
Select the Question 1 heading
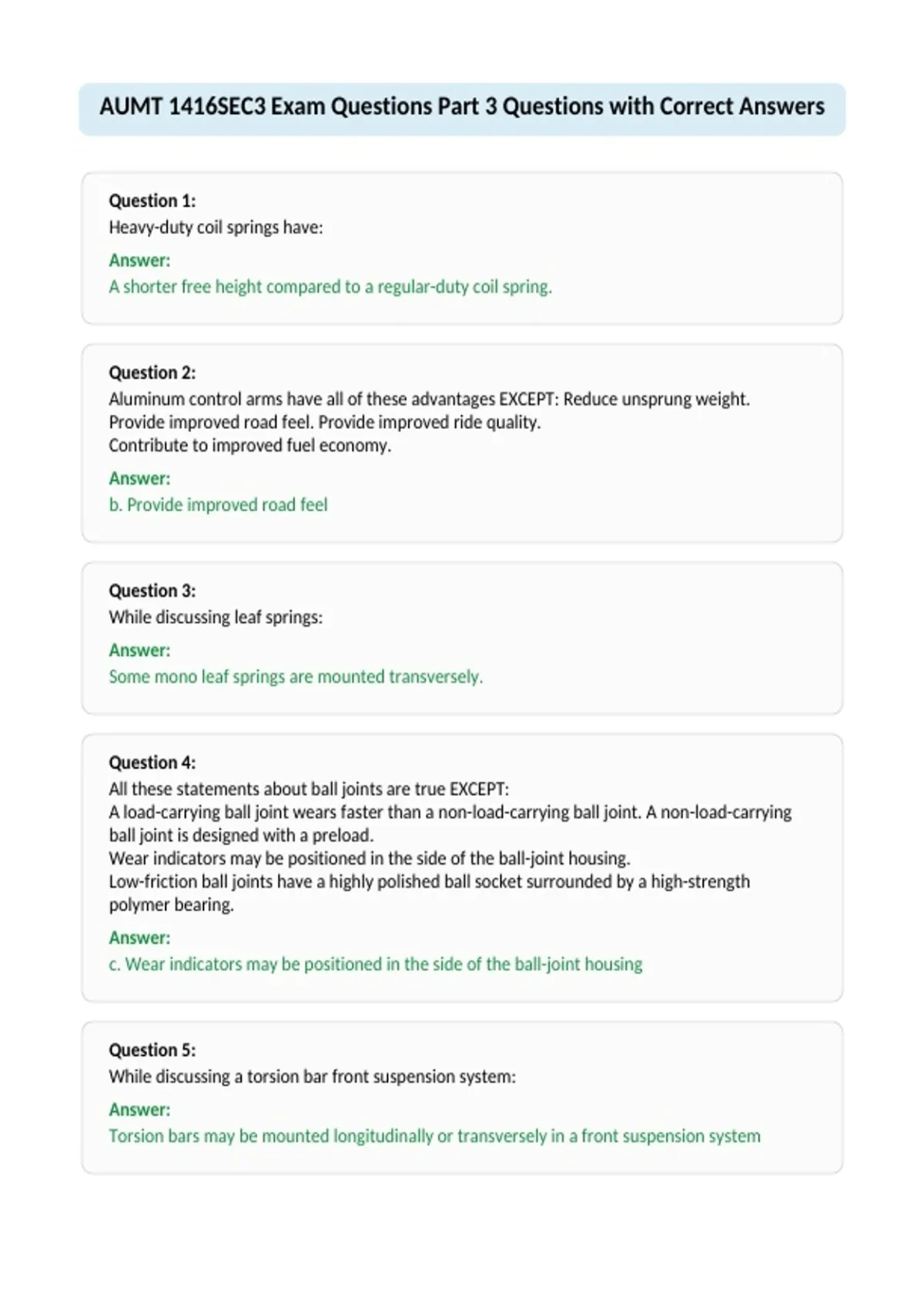pos(152,201)
